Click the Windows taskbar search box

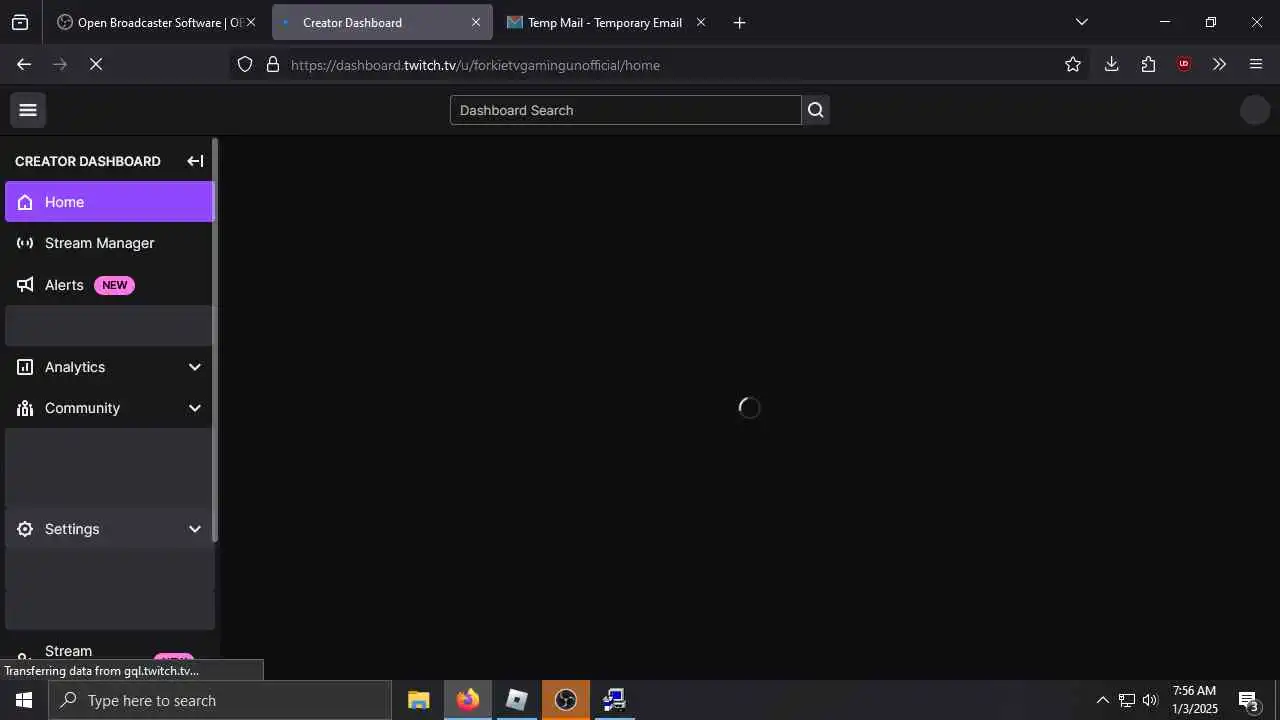coord(220,700)
